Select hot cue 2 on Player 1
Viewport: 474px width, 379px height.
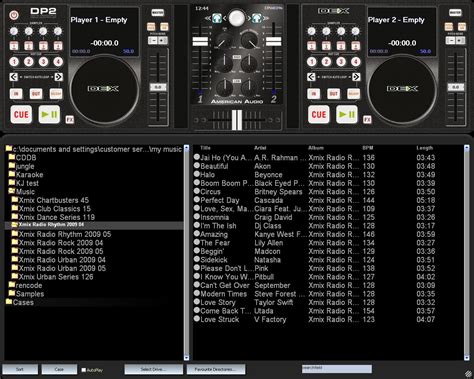[29, 62]
